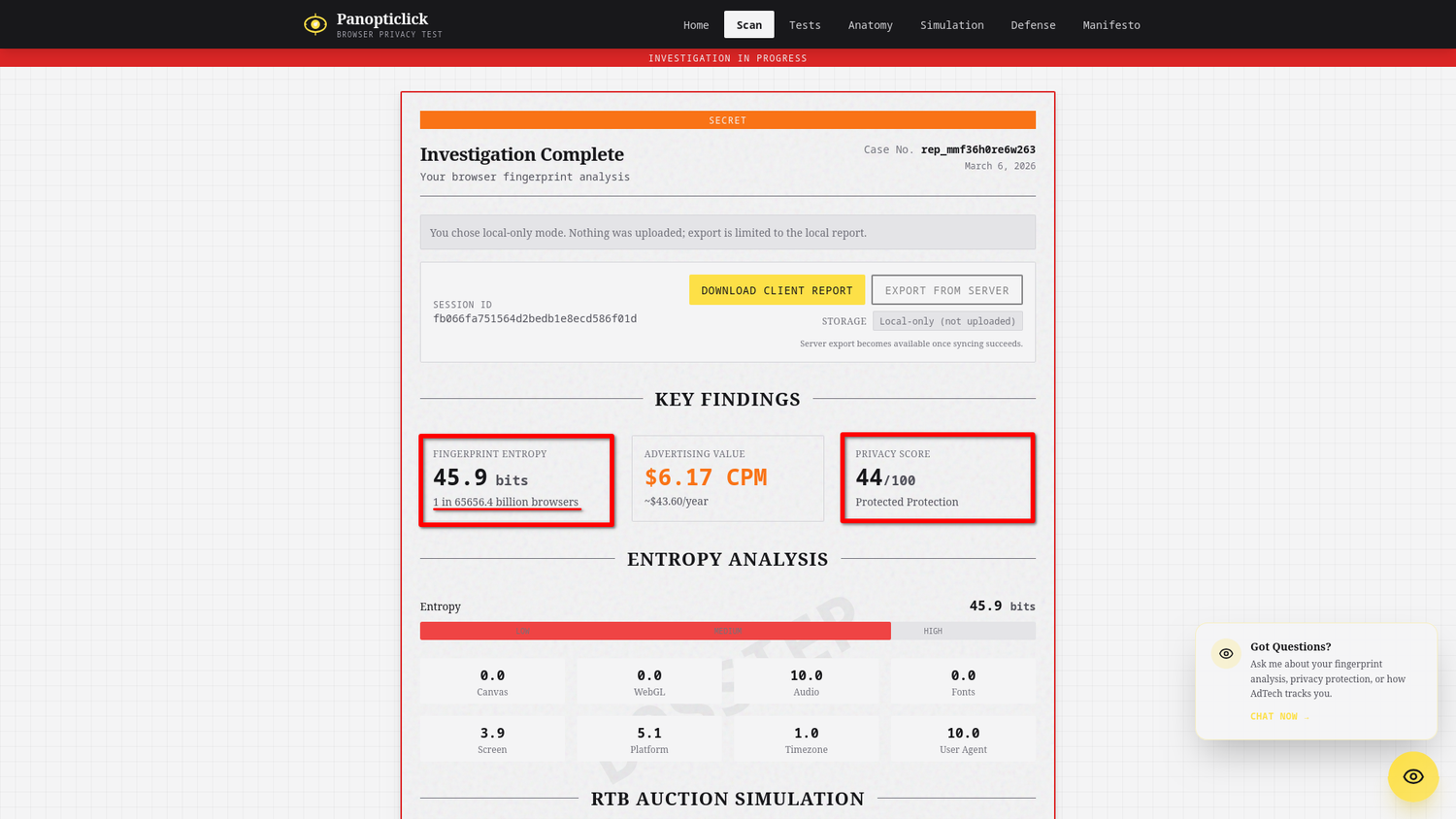This screenshot has width=1456, height=819.
Task: Click the Investigation In Progress banner
Action: pyautogui.click(x=728, y=58)
